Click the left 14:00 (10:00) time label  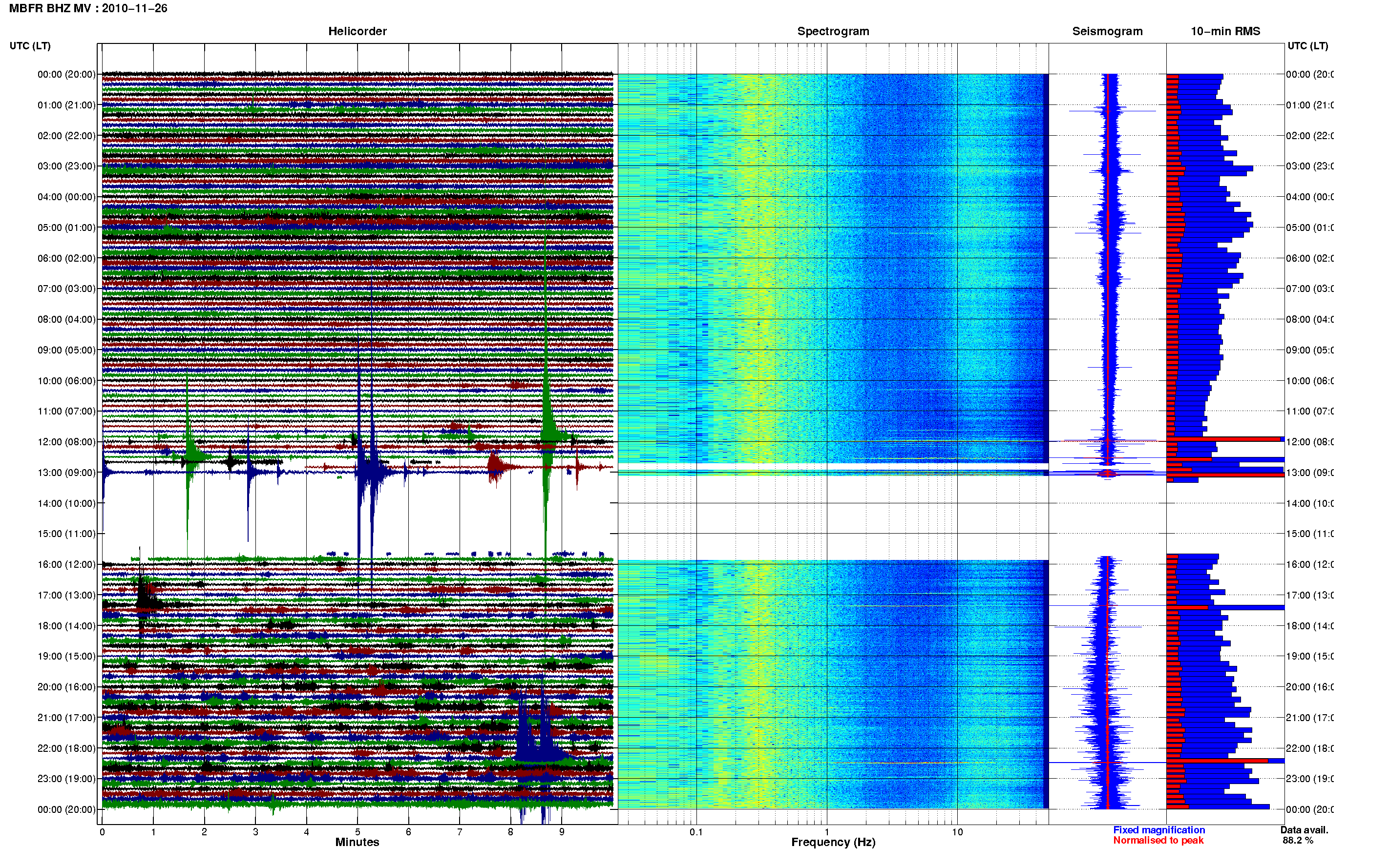coord(66,503)
